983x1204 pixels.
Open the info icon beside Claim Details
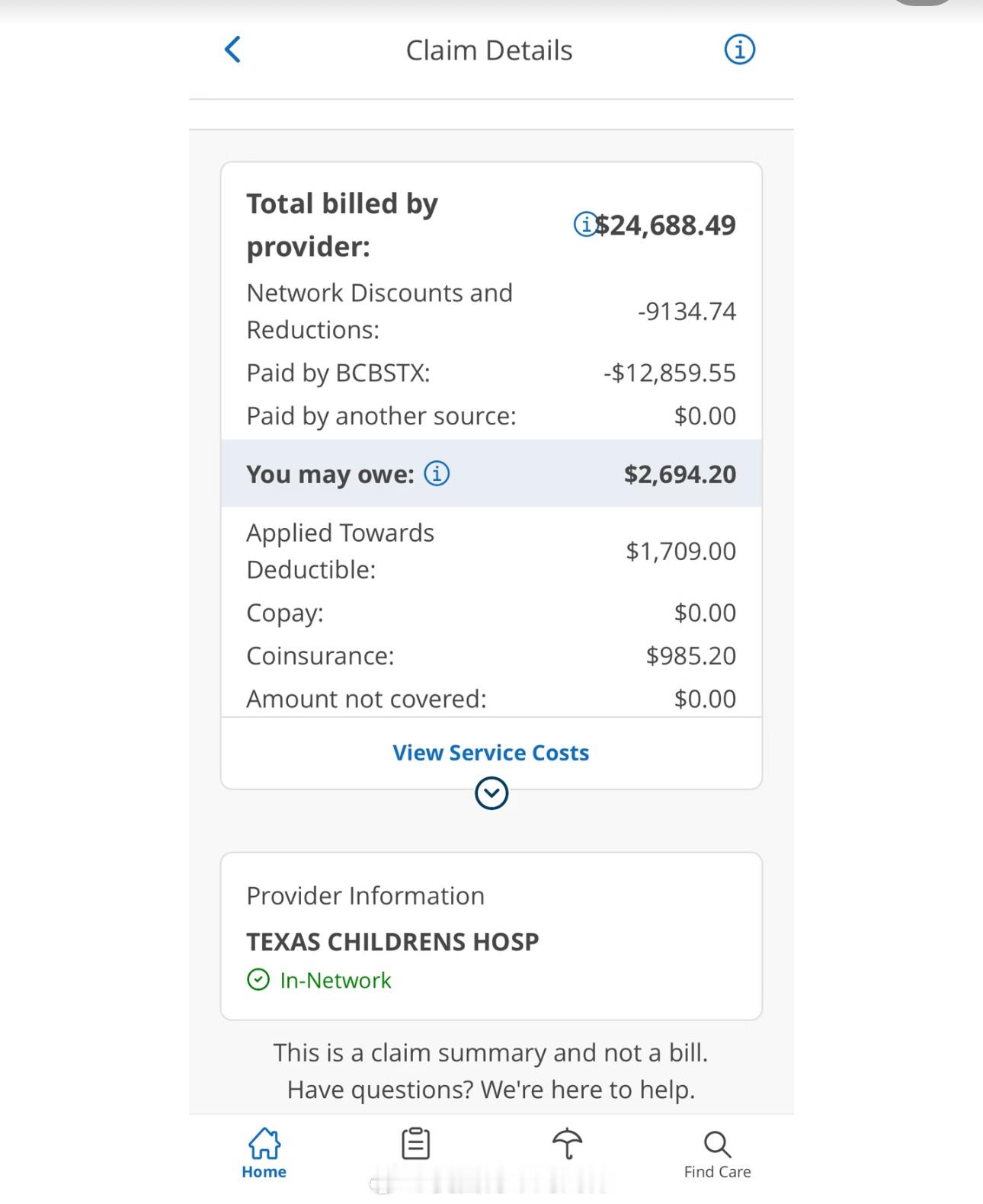tap(739, 50)
